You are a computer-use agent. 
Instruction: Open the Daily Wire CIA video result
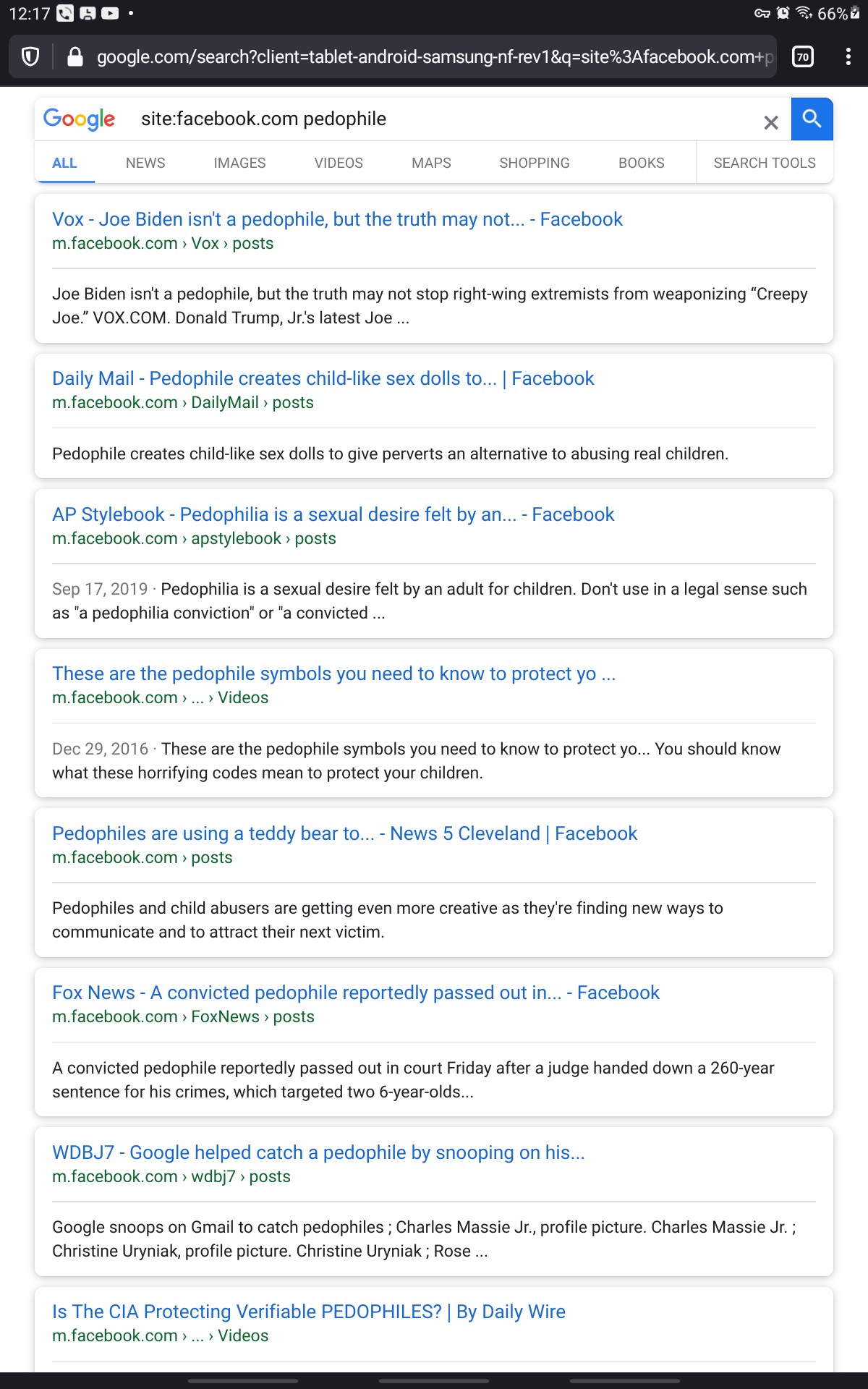pos(309,1312)
